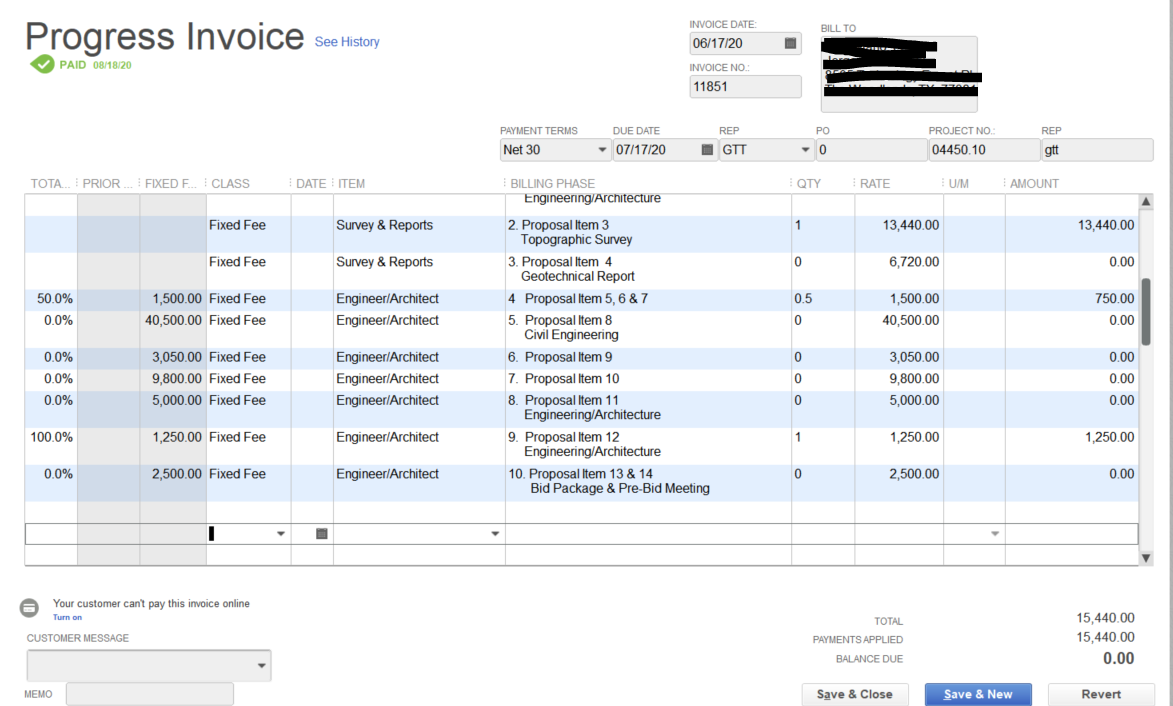
Task: Click the Turn on link for online payments
Action: click(68, 617)
